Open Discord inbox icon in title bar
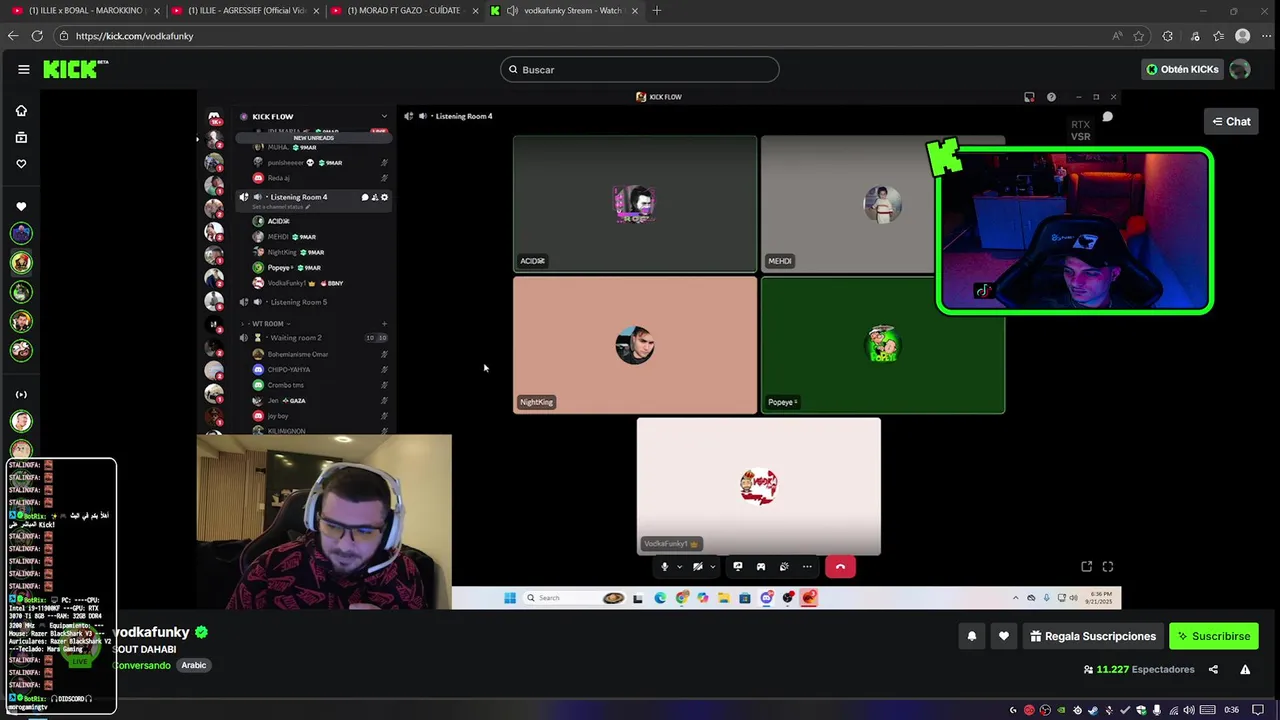 pyautogui.click(x=1029, y=97)
